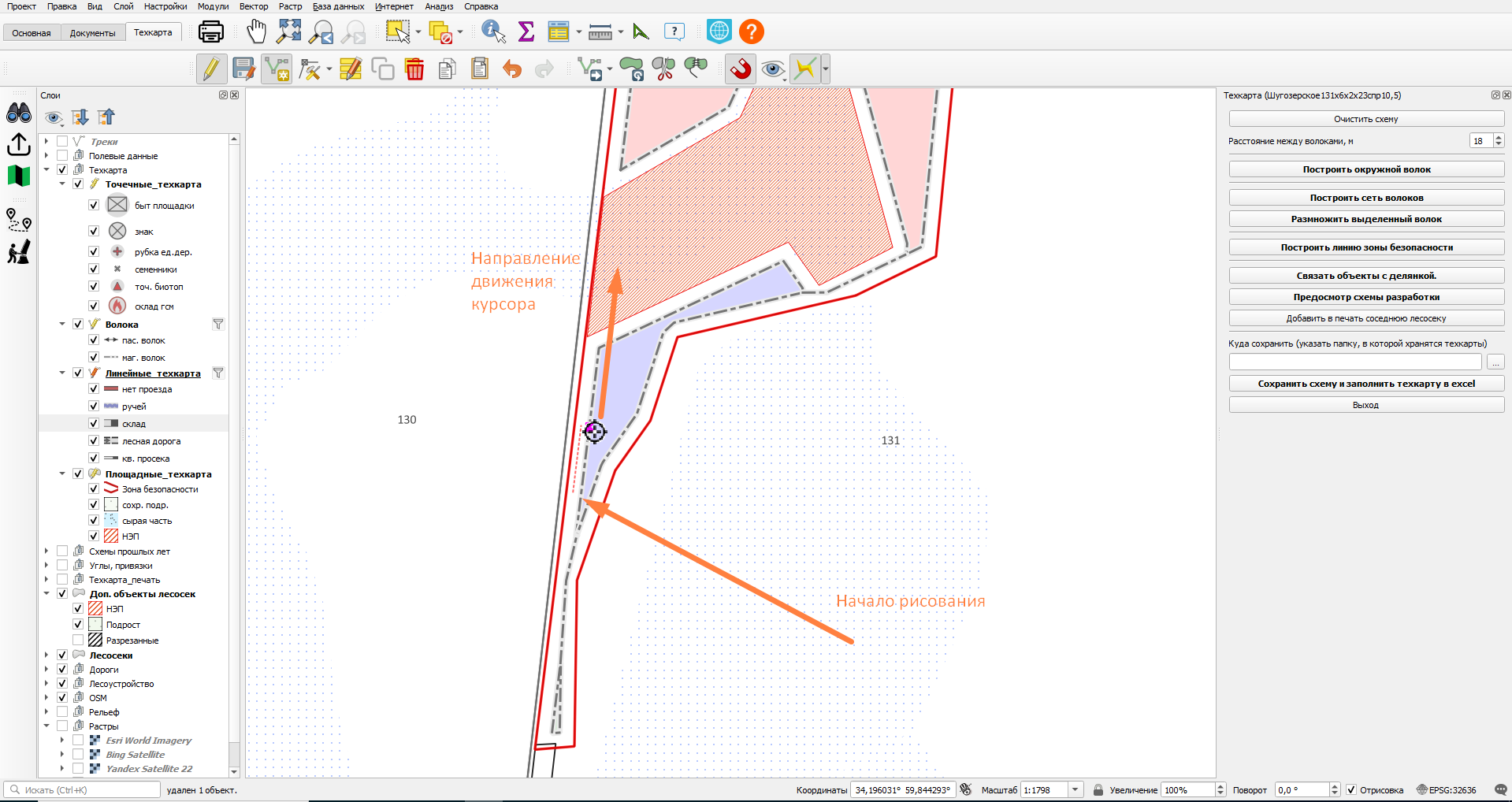The image size is (1512, 802).
Task: Uncheck the ручей layer checkbox
Action: click(x=94, y=407)
